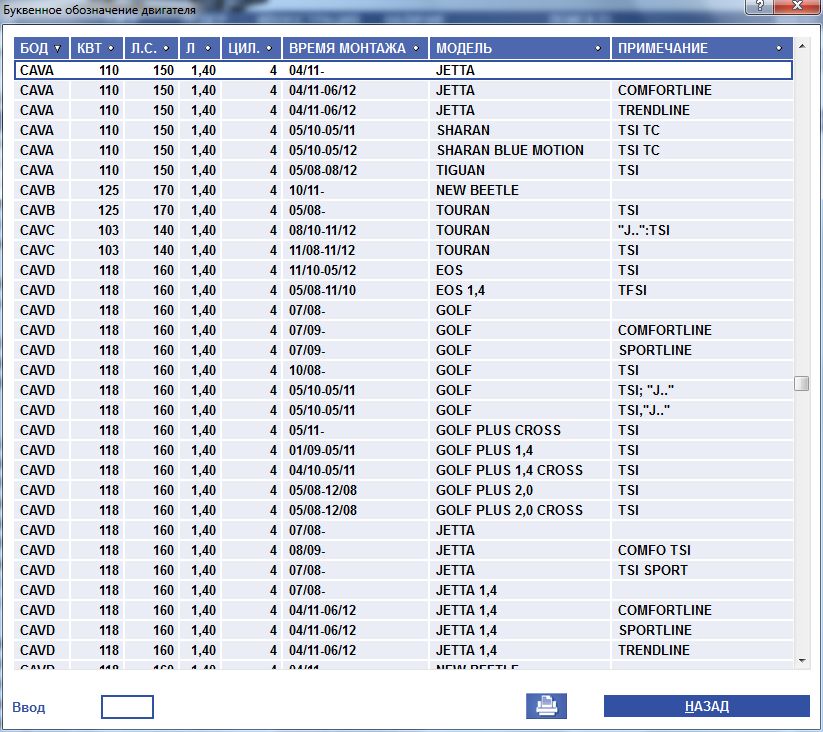
Task: Close the engine code dialog
Action: [797, 6]
